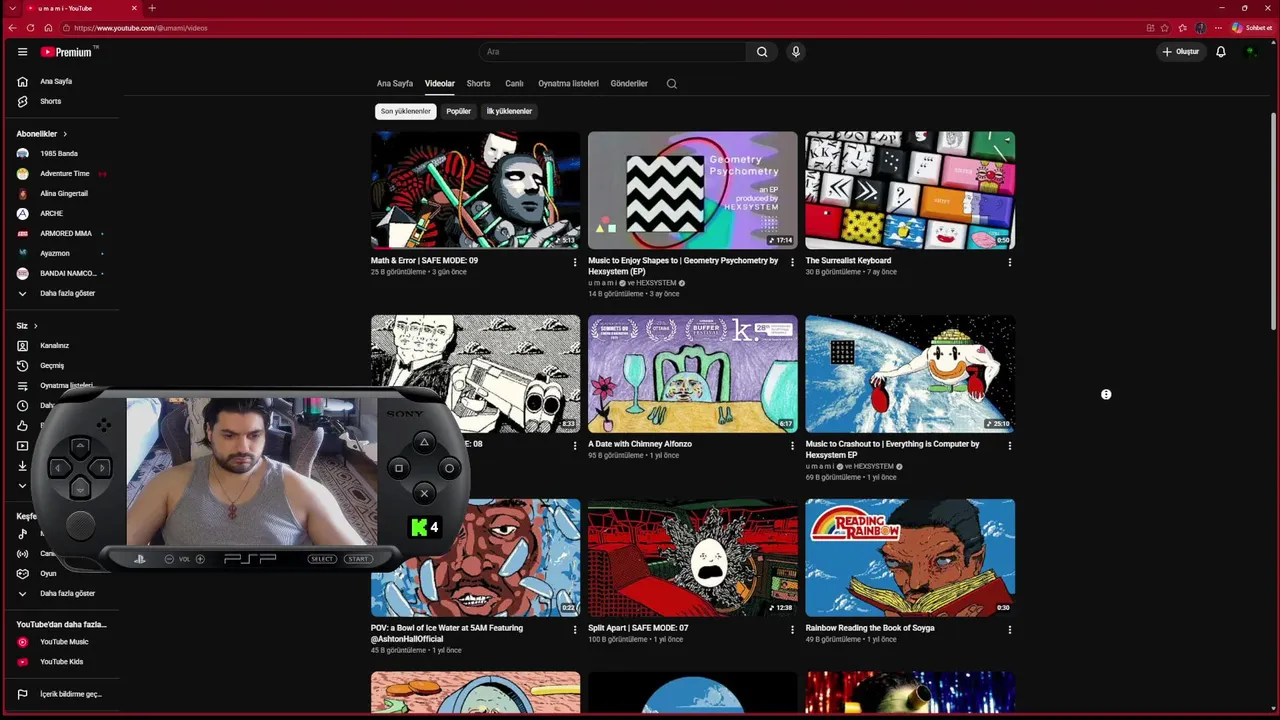1280x720 pixels.
Task: Open the downloads arrow icon in the sidebar
Action: point(23,466)
